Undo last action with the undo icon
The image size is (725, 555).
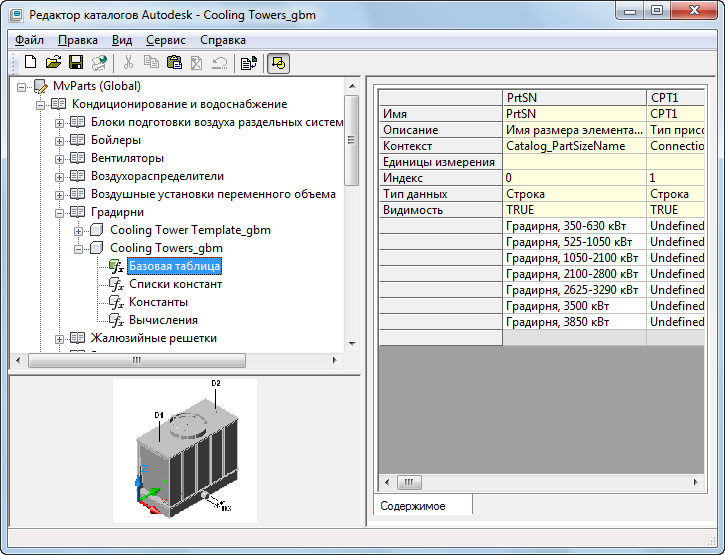tap(219, 62)
